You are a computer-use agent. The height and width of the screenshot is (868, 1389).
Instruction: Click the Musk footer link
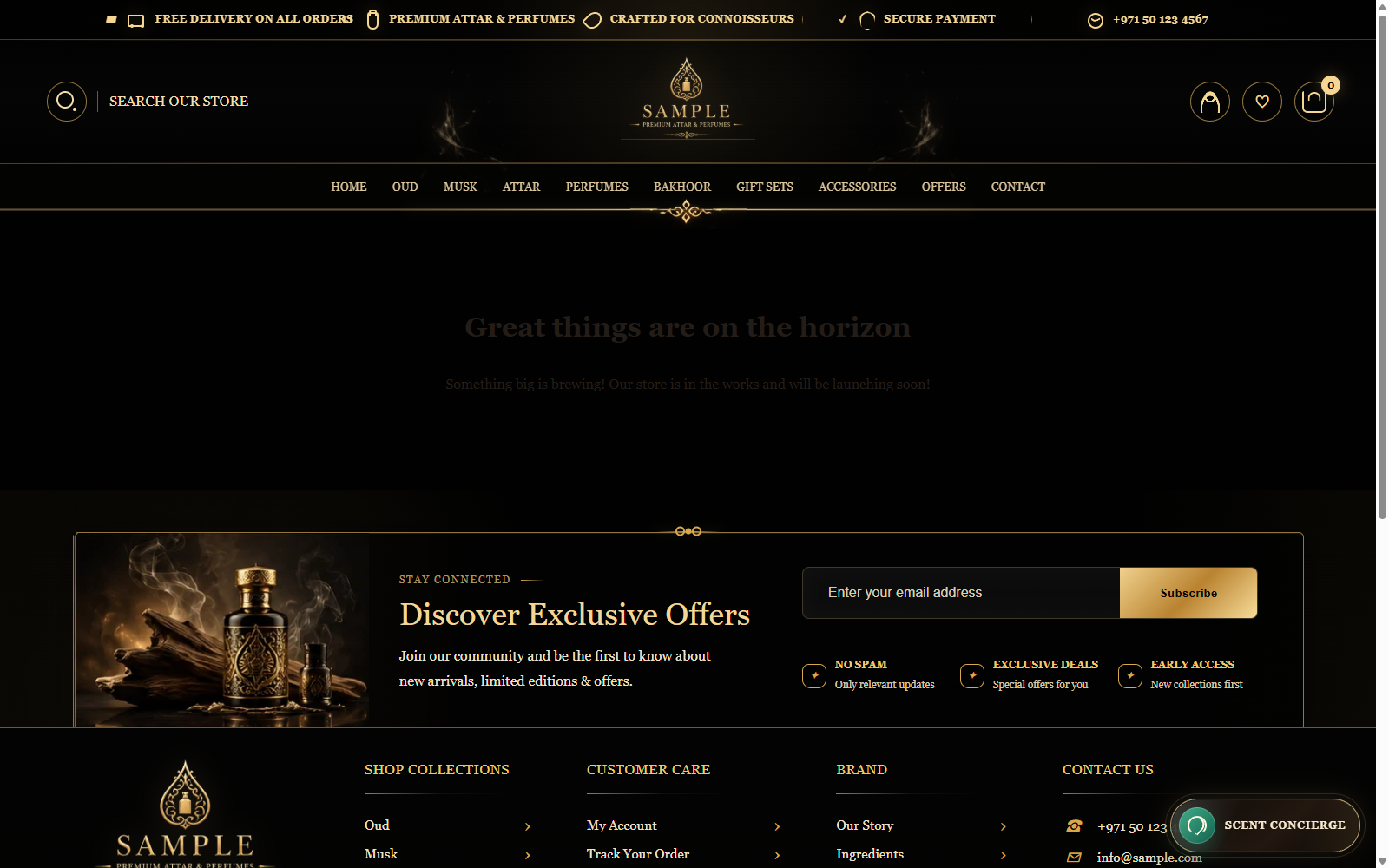click(x=381, y=854)
